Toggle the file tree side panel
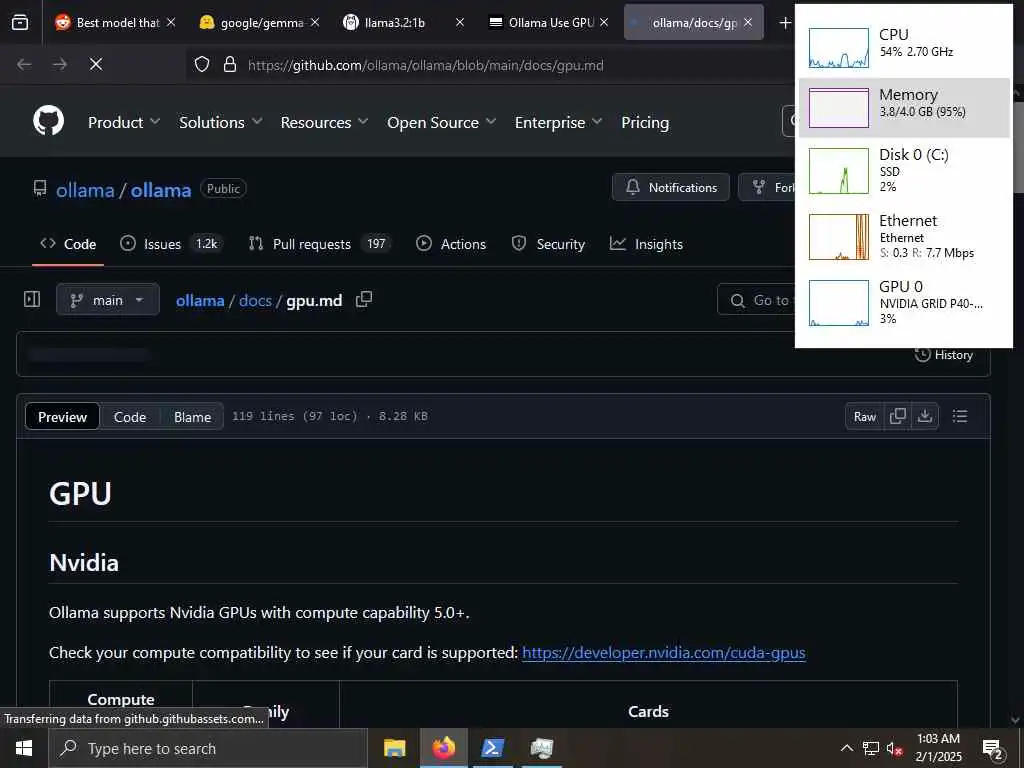This screenshot has height=768, width=1024. (x=32, y=299)
